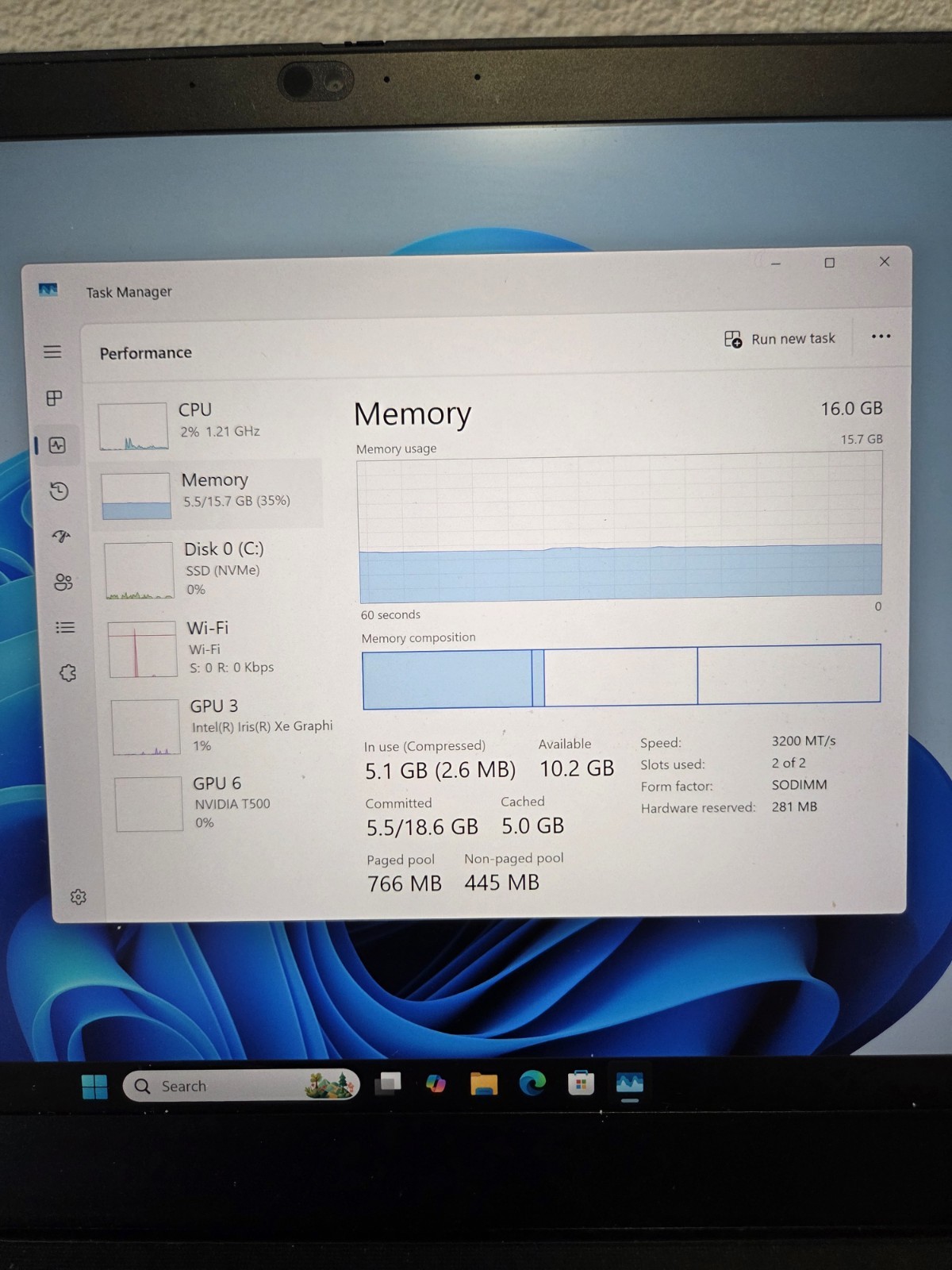952x1270 pixels.
Task: Open the Users page icon
Action: point(63,583)
